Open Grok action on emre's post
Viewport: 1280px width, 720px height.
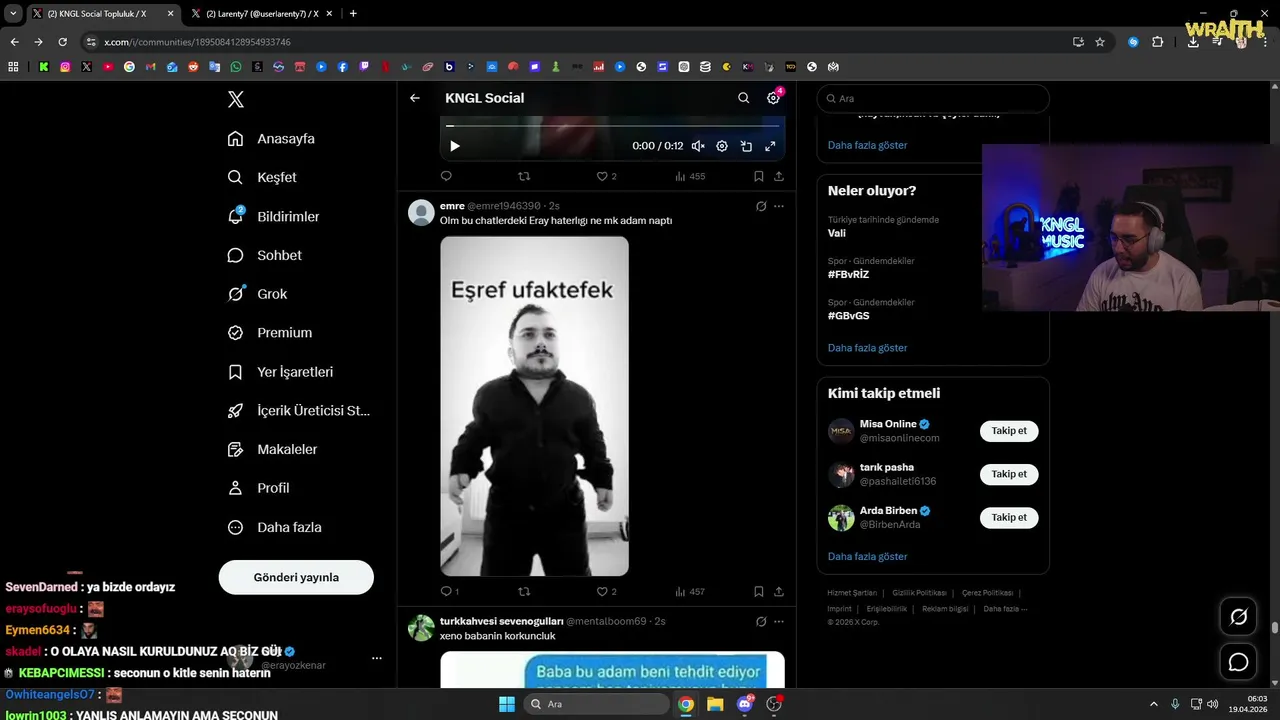[x=761, y=206]
